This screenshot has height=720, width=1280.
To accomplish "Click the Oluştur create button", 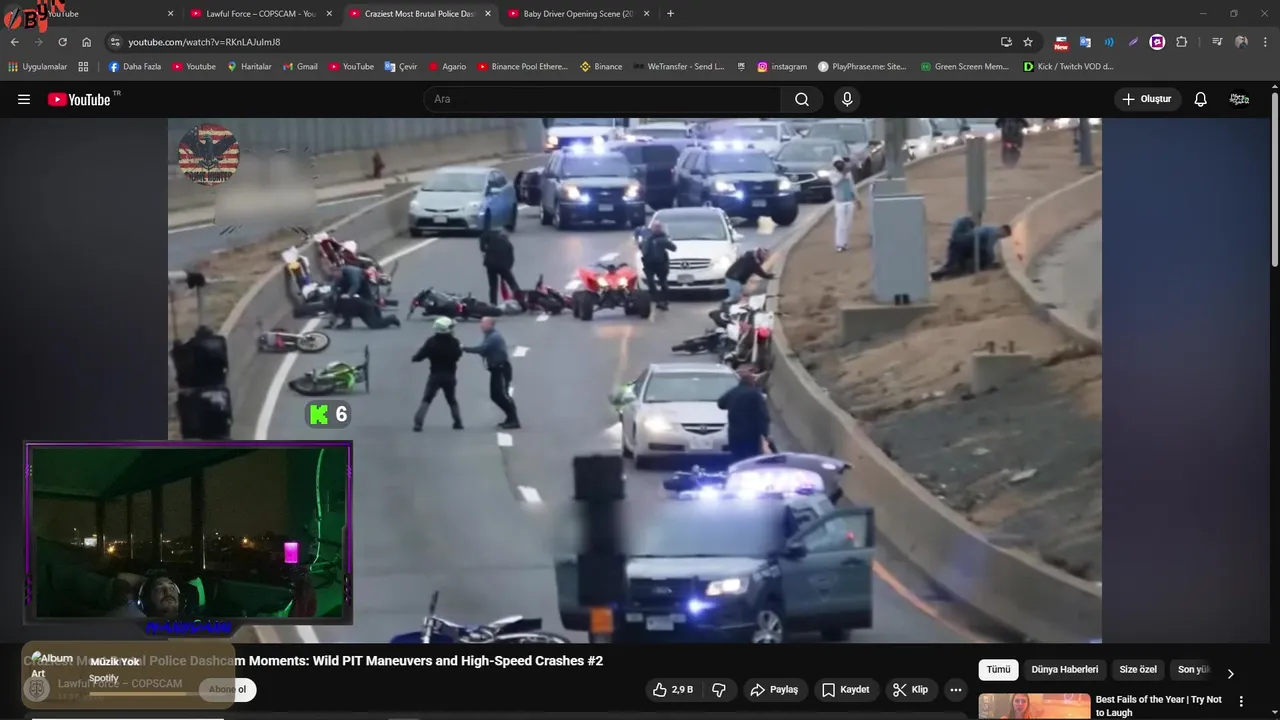I will [x=1147, y=99].
